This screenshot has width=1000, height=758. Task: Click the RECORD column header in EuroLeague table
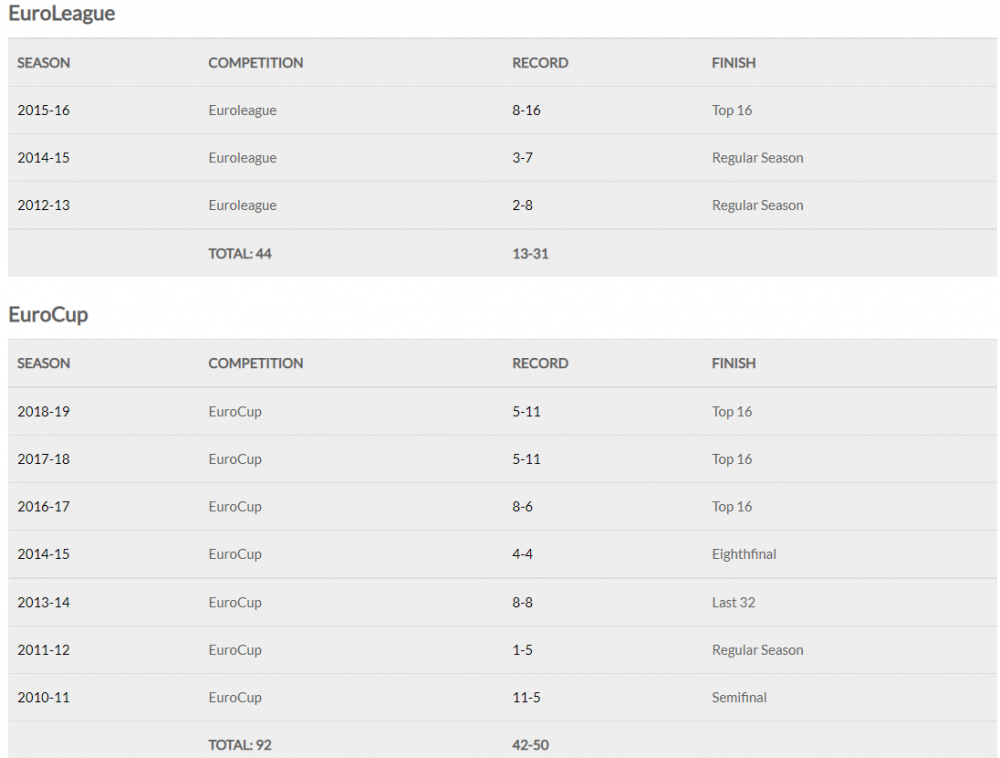pyautogui.click(x=540, y=63)
